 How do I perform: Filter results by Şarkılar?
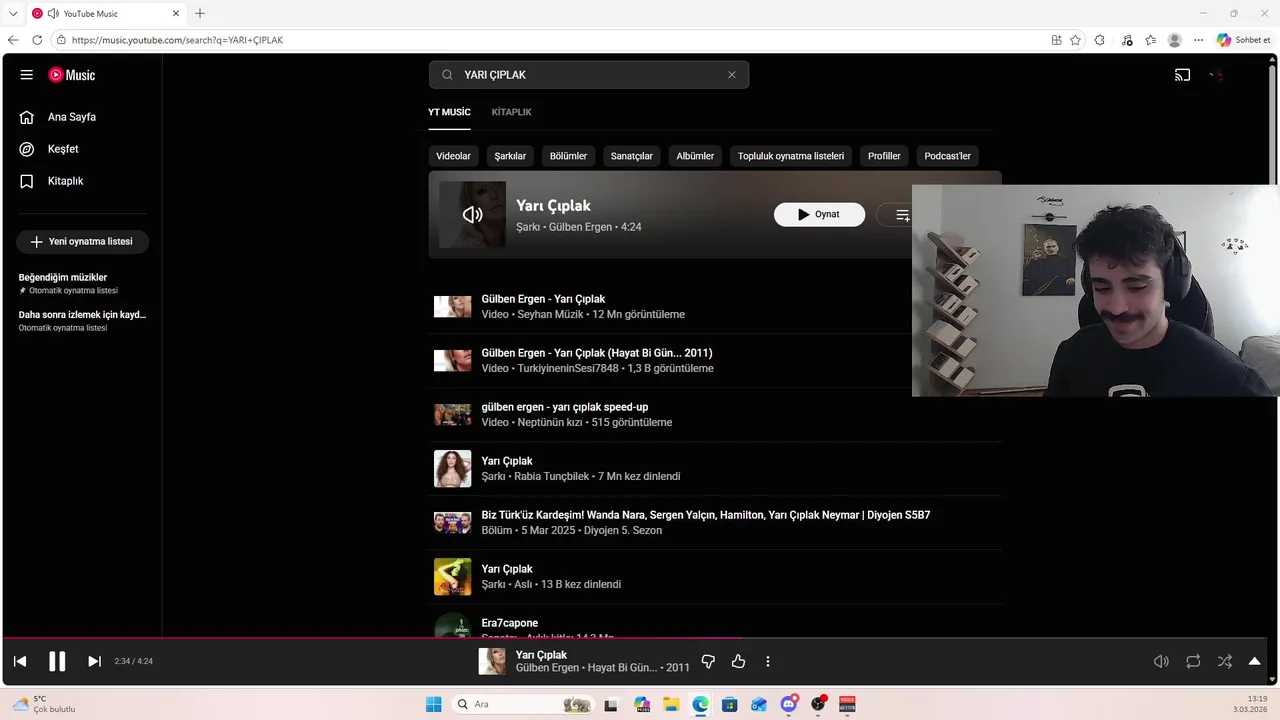pyautogui.click(x=510, y=156)
